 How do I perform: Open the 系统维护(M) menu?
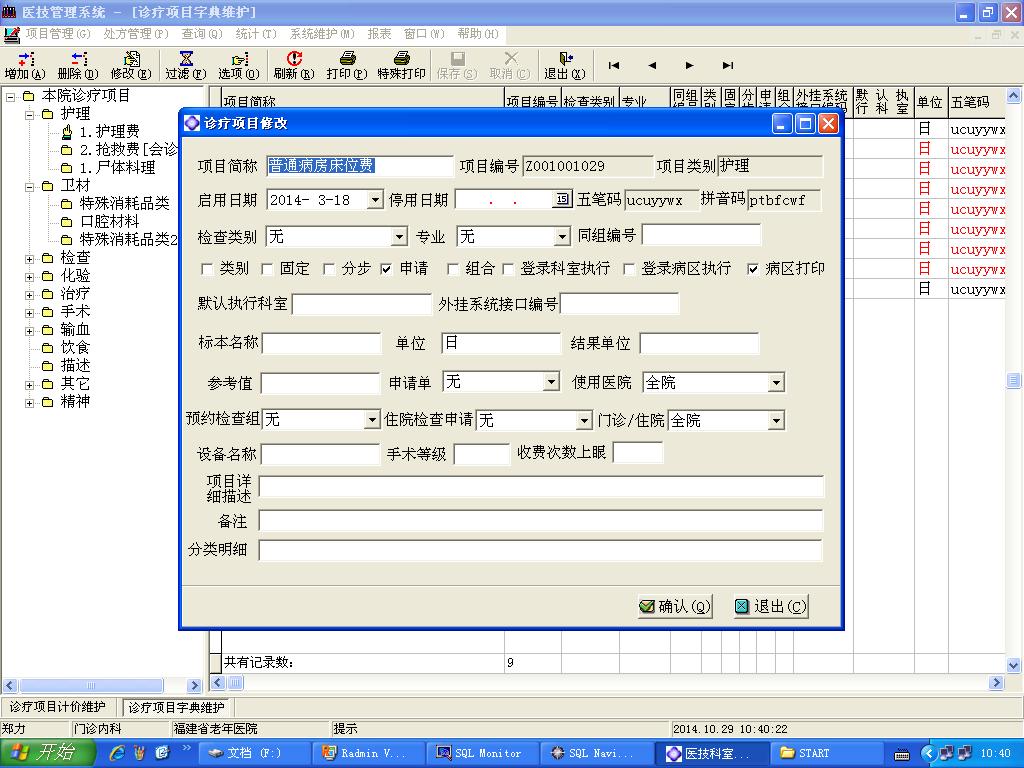(x=322, y=33)
